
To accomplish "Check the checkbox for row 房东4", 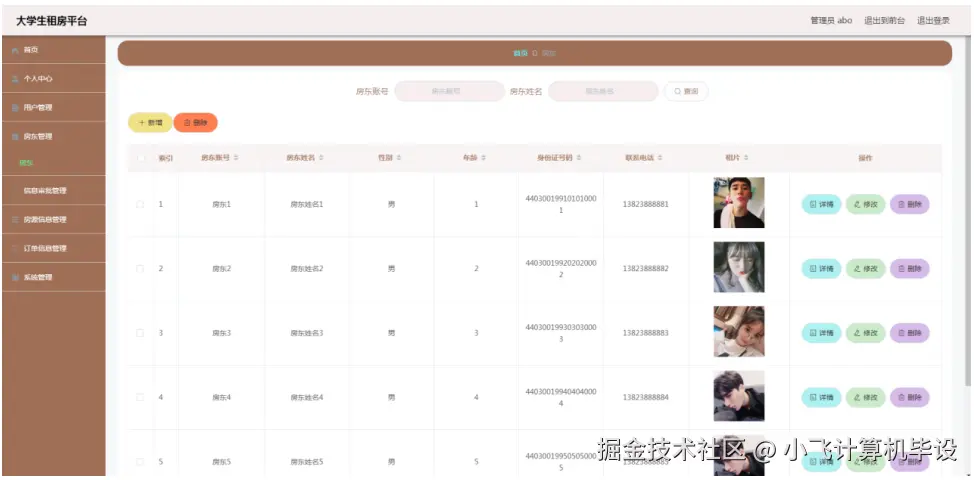I will coord(140,397).
